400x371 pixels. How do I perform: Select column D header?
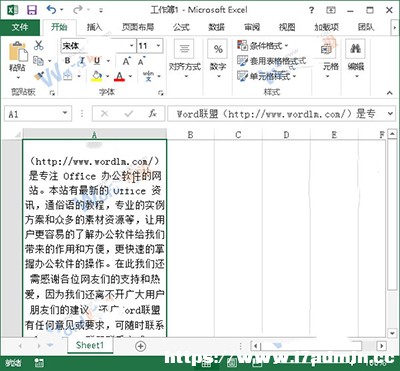[286, 134]
